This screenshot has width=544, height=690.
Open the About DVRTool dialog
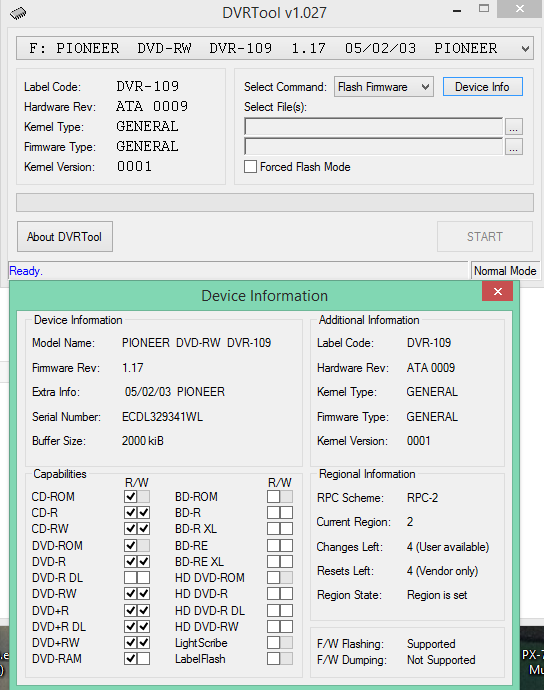click(x=65, y=237)
